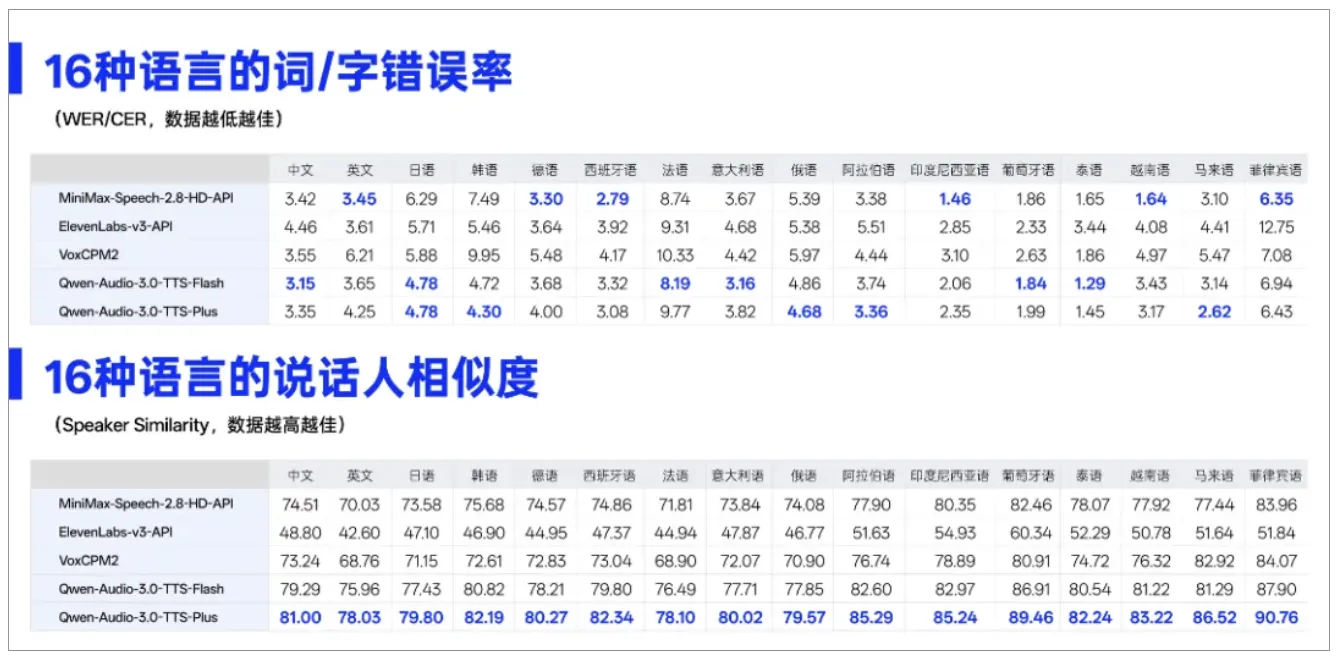1338x658 pixels.
Task: Click bold Qwen Plus Malay error value 2.62
Action: pos(1213,312)
